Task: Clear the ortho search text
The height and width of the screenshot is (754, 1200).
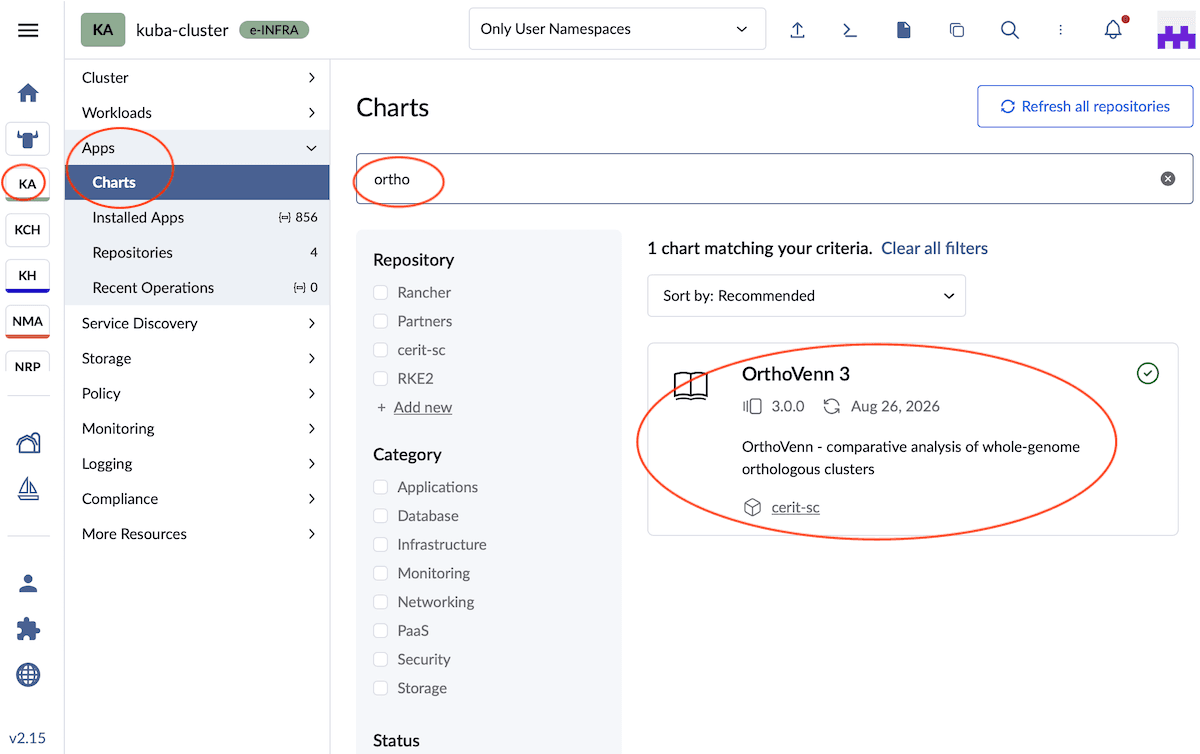Action: 1167,179
